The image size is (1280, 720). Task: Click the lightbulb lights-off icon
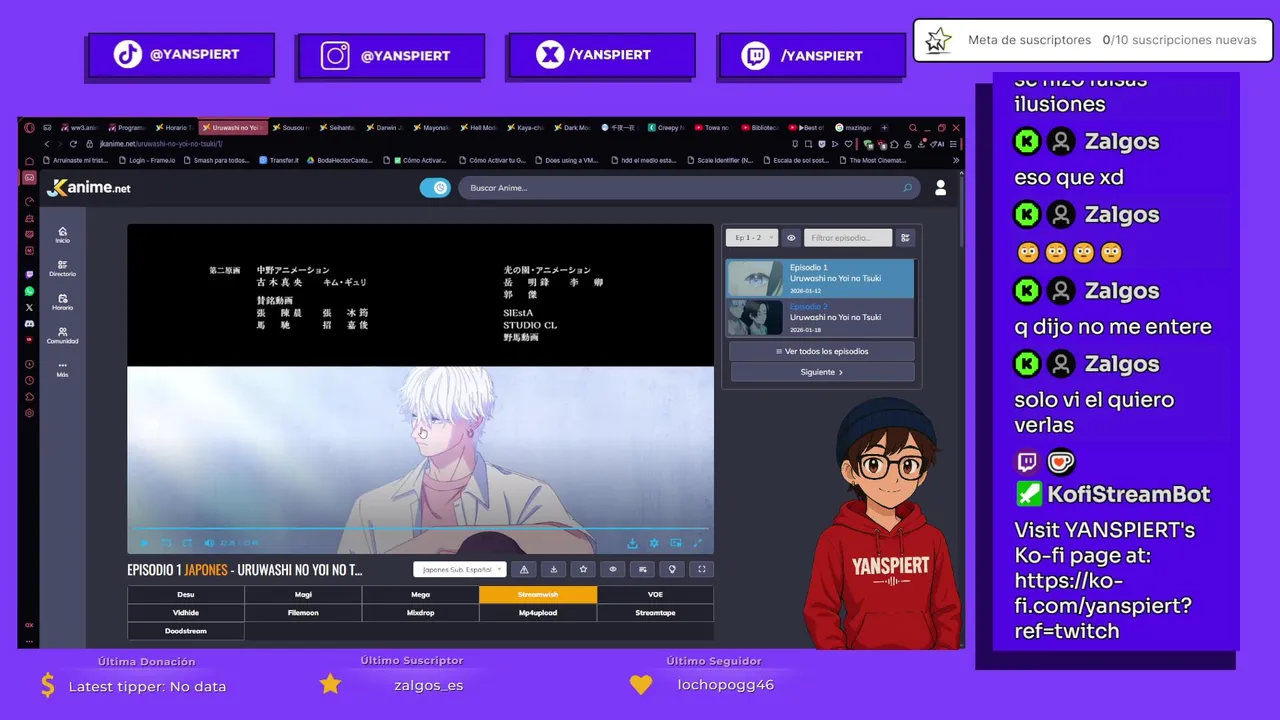(672, 569)
